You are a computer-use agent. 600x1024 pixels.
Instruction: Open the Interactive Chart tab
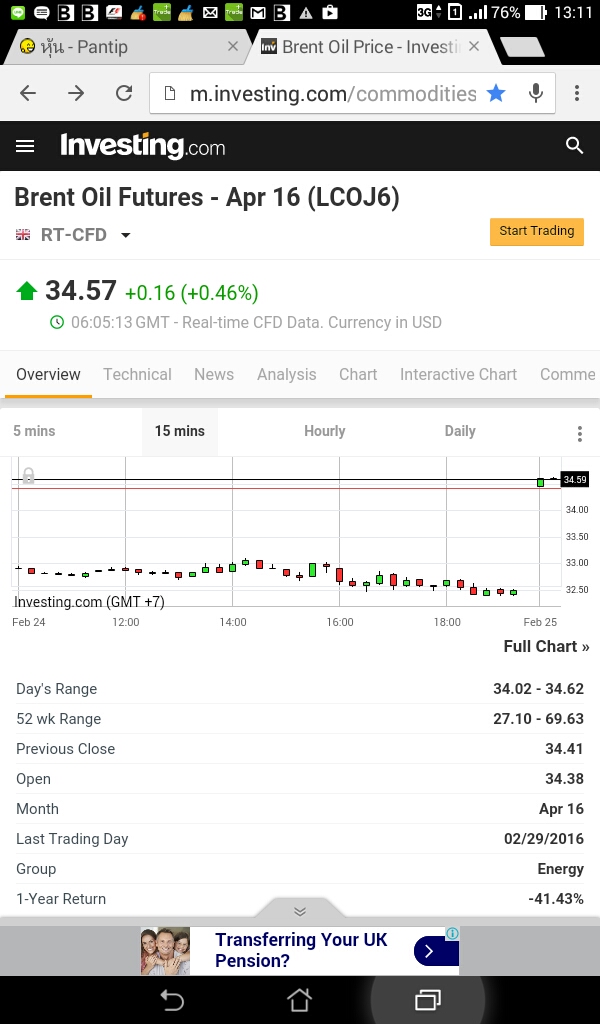click(x=458, y=374)
